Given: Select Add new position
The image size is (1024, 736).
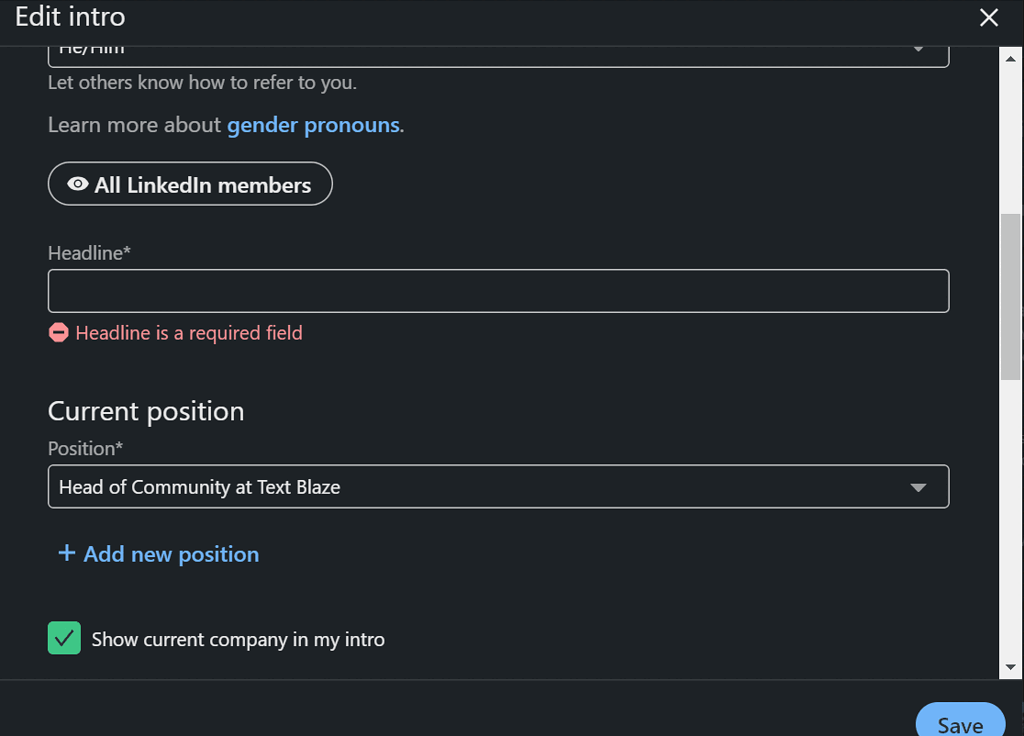Looking at the screenshot, I should point(171,554).
